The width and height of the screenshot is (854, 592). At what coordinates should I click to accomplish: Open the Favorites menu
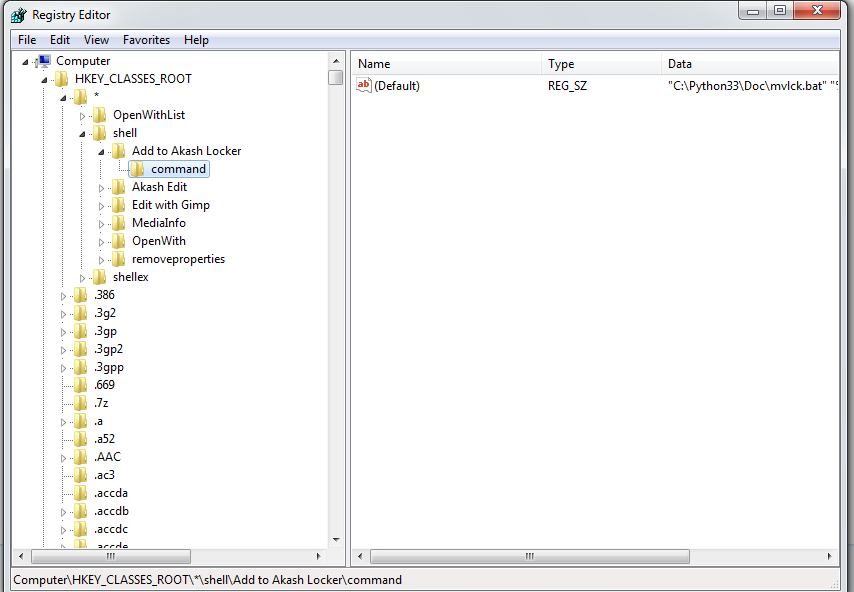point(146,40)
